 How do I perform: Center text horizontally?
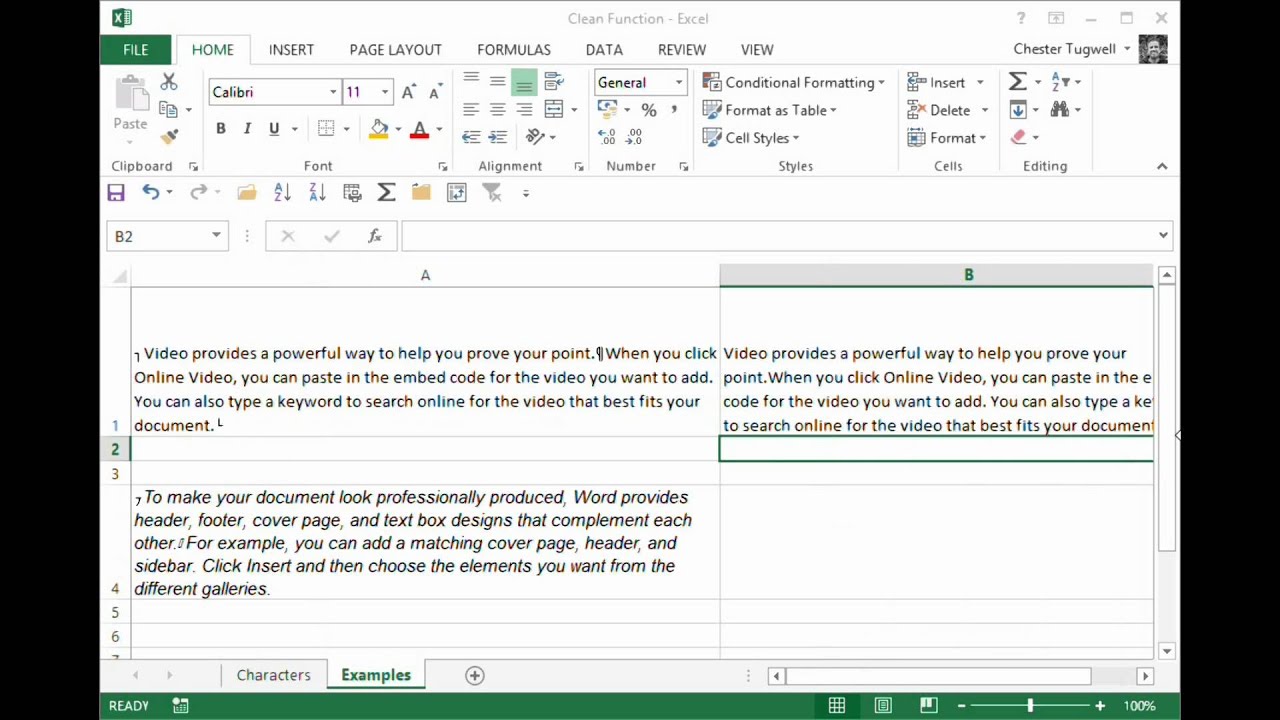pyautogui.click(x=497, y=109)
